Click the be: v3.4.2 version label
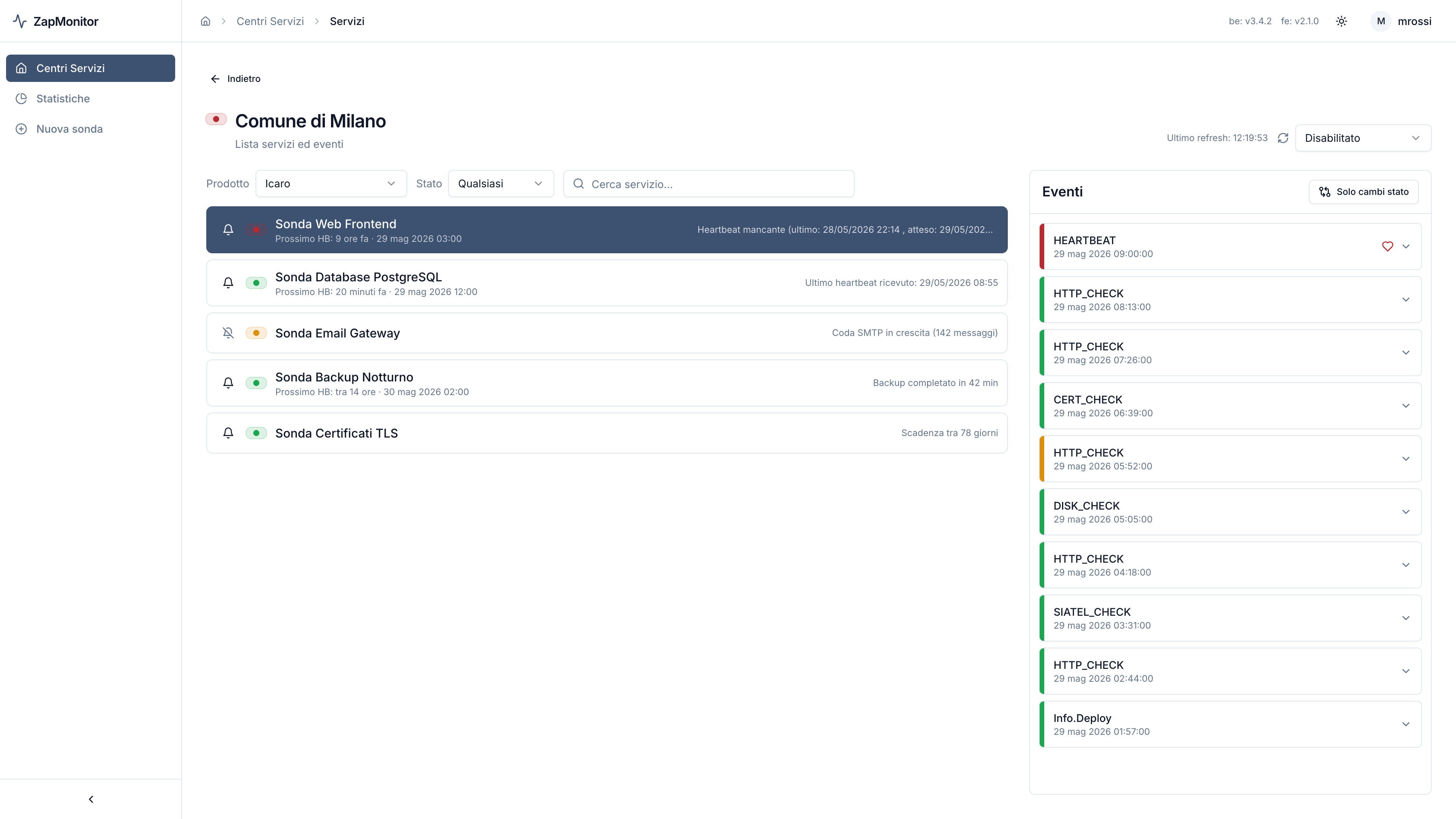Viewport: 1456px width, 819px height. point(1250,21)
